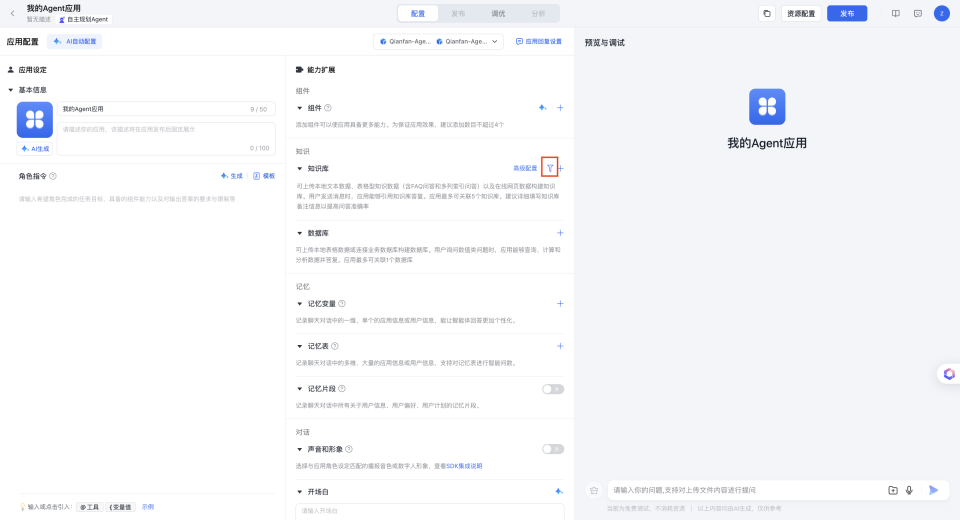Open 高级配置 for knowledge base

click(525, 168)
